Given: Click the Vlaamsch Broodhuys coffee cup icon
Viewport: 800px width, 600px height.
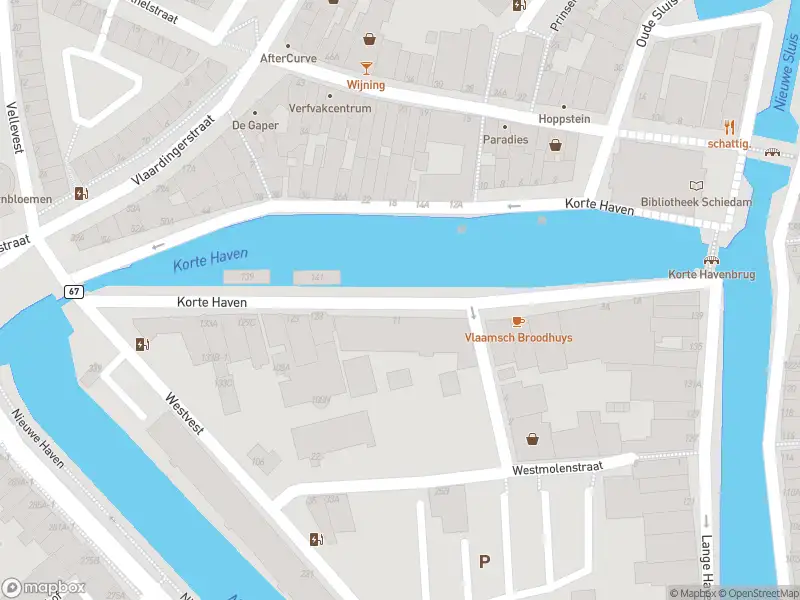Looking at the screenshot, I should (x=518, y=321).
